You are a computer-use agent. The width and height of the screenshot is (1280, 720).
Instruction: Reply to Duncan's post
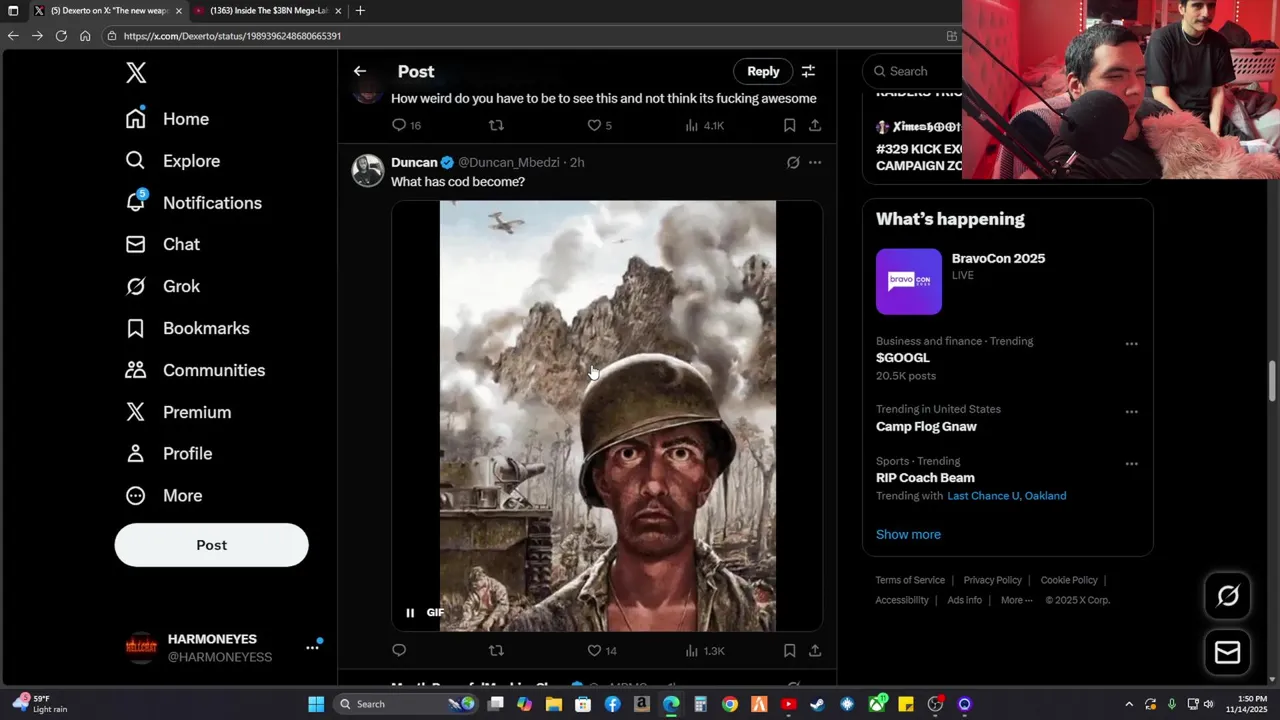point(399,651)
